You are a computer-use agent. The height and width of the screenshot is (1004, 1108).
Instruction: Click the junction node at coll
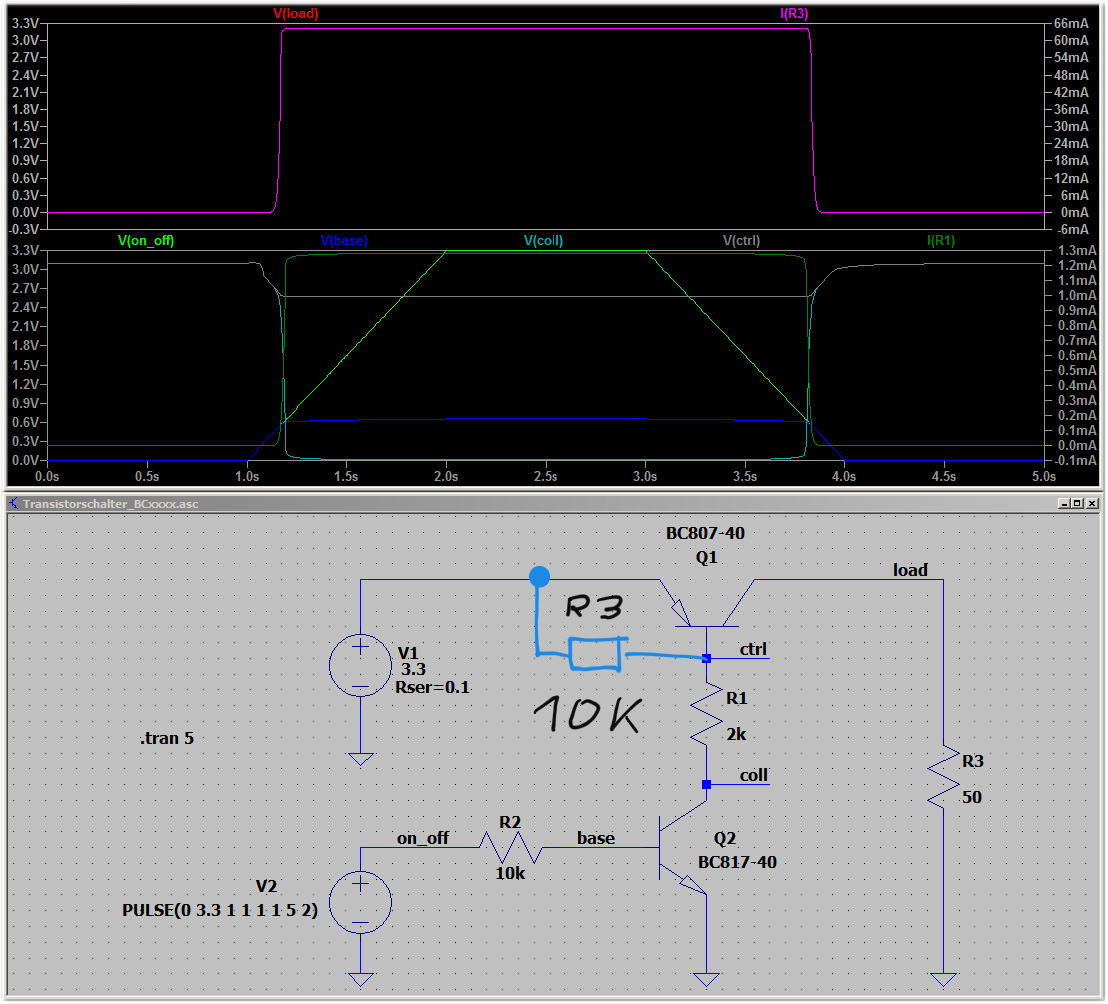point(707,784)
